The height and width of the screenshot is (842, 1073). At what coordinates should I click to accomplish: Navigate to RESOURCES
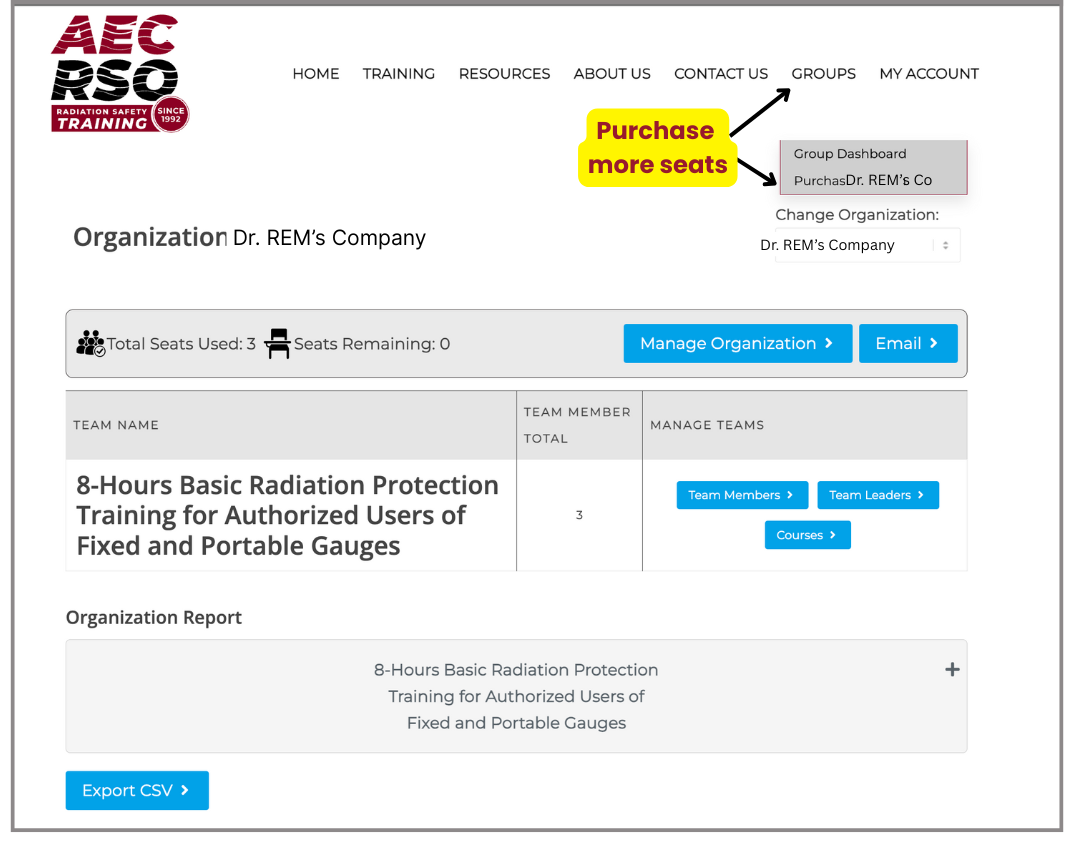pyautogui.click(x=504, y=74)
